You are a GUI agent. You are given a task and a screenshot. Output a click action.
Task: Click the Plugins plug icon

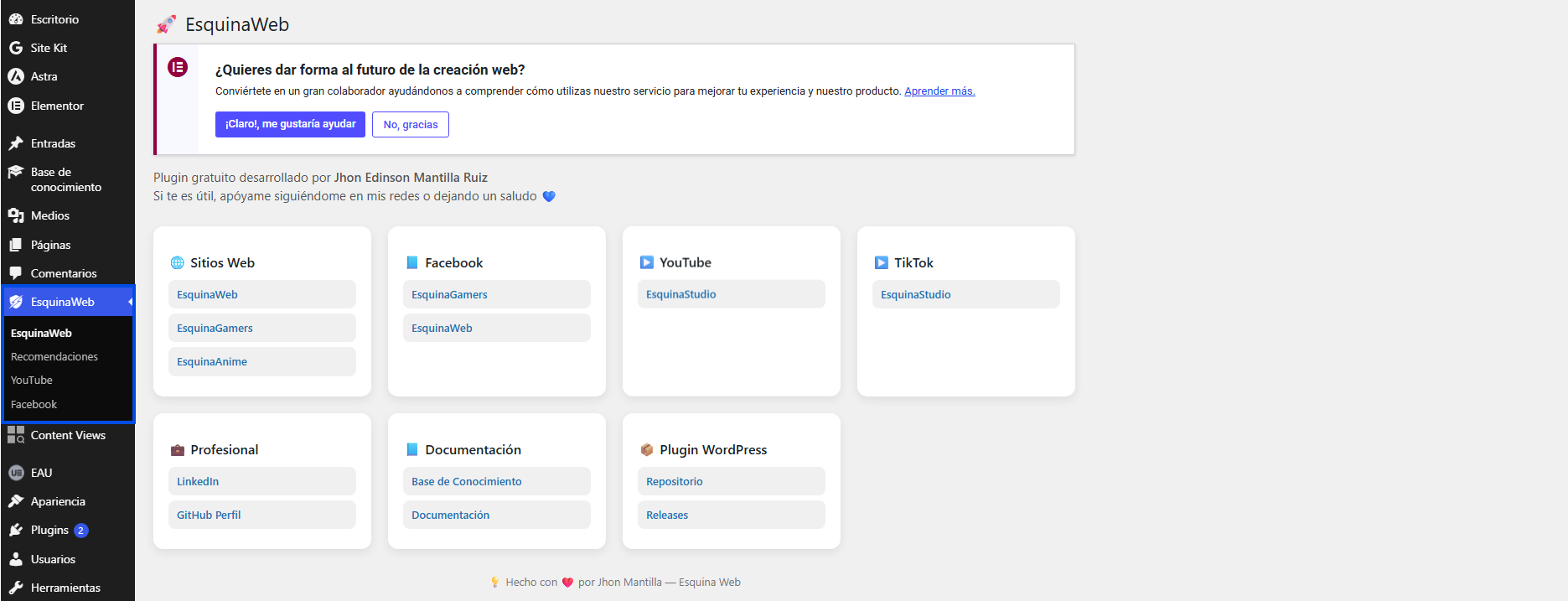[16, 530]
